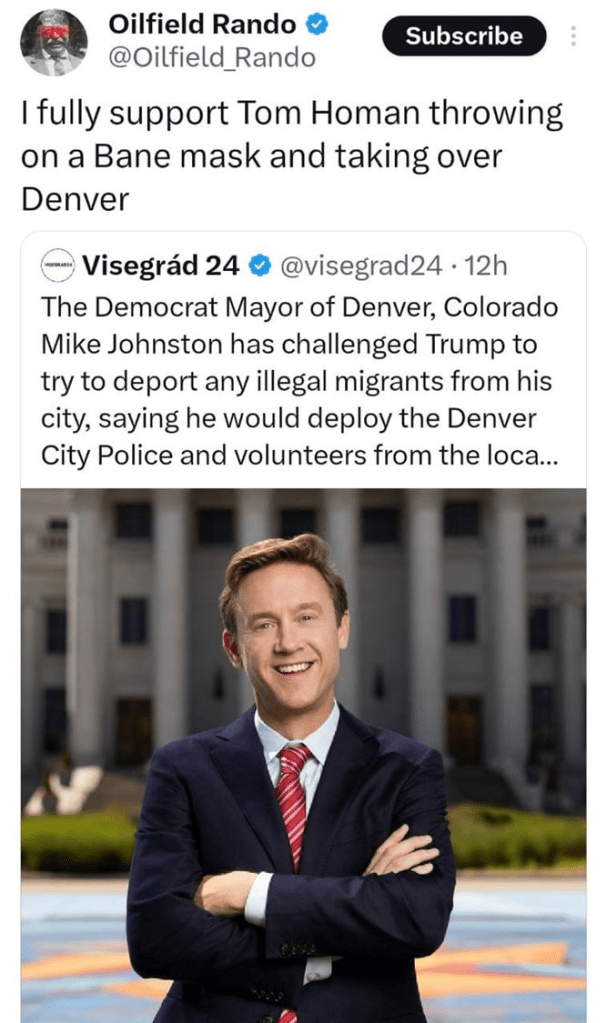Image resolution: width=607 pixels, height=1023 pixels.
Task: Click the 12h timestamp on the quoted post
Action: (487, 266)
